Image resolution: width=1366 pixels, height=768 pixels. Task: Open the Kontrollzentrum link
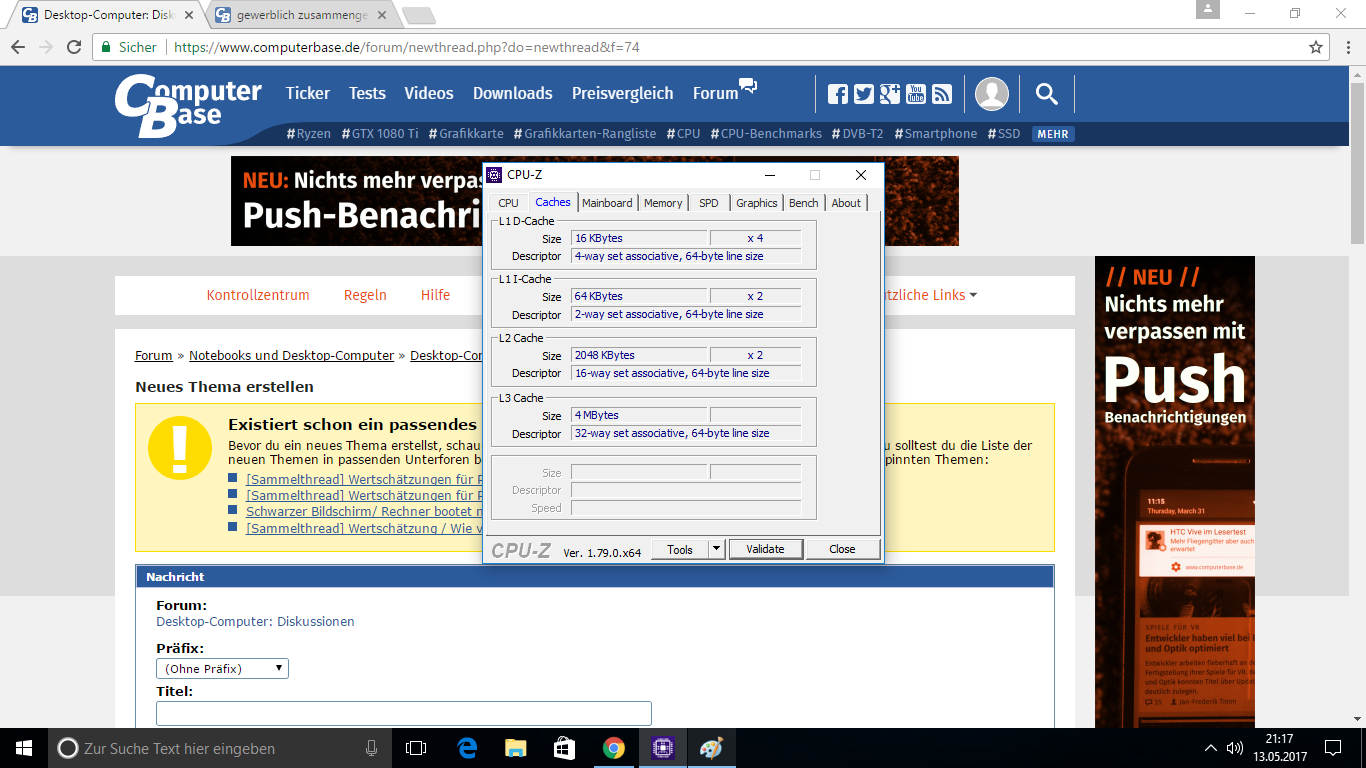tap(258, 295)
